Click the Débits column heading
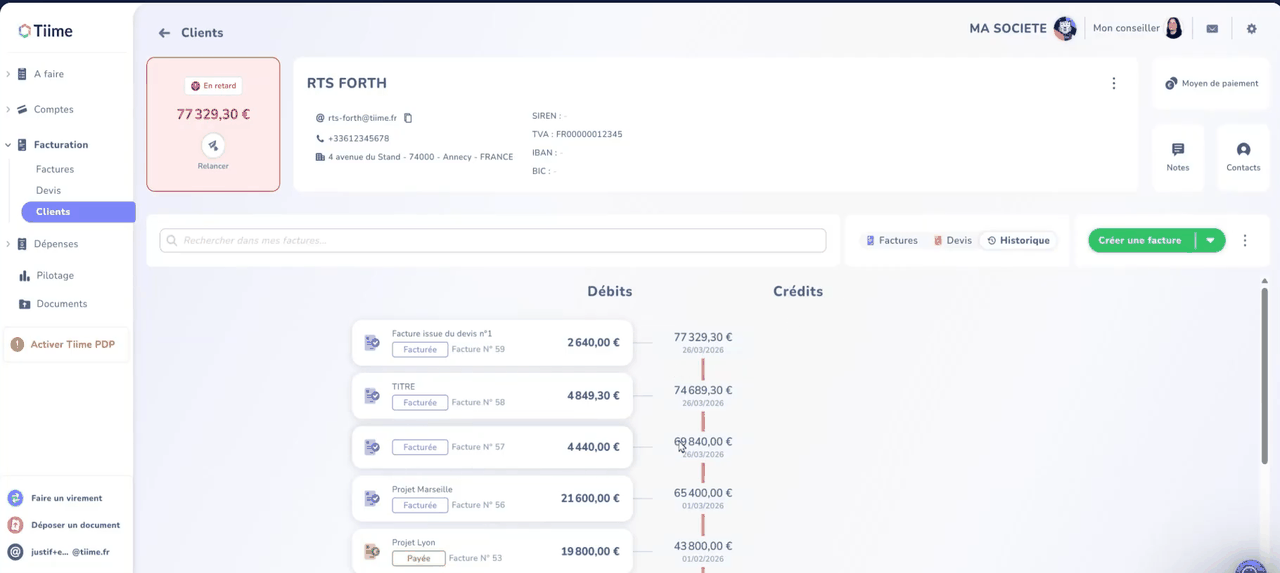This screenshot has width=1280, height=573. tap(610, 292)
